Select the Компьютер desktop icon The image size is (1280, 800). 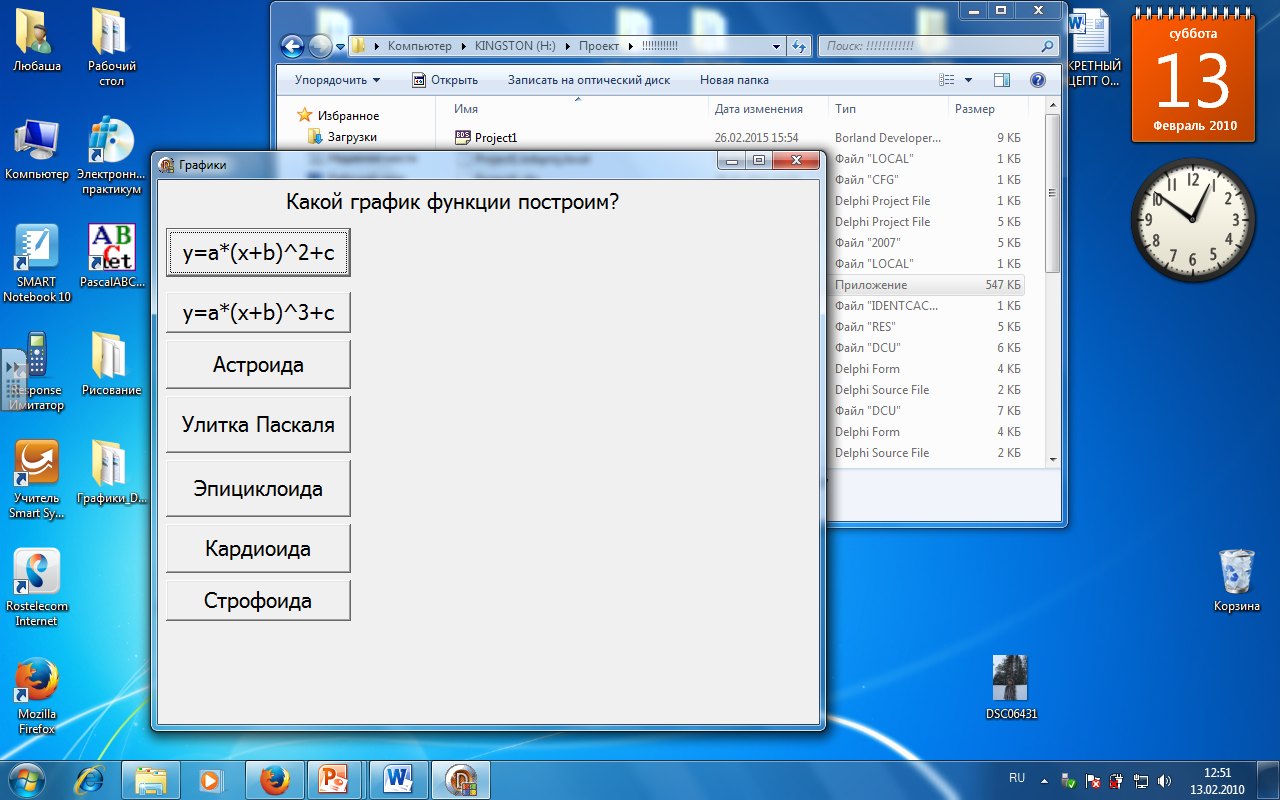(37, 149)
